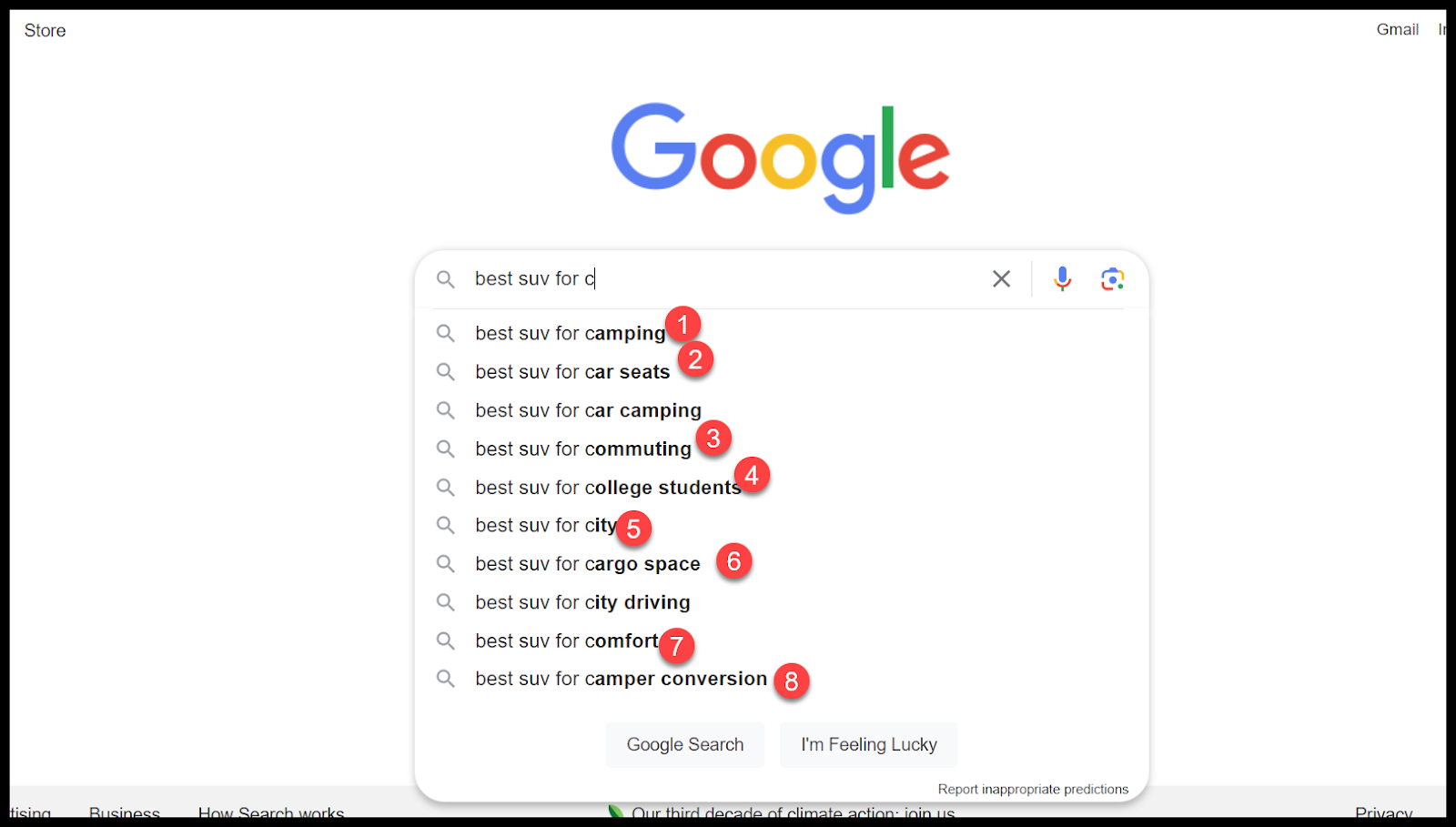
Task: Click magnifier icon beside 'car seats' suggestion
Action: click(445, 372)
